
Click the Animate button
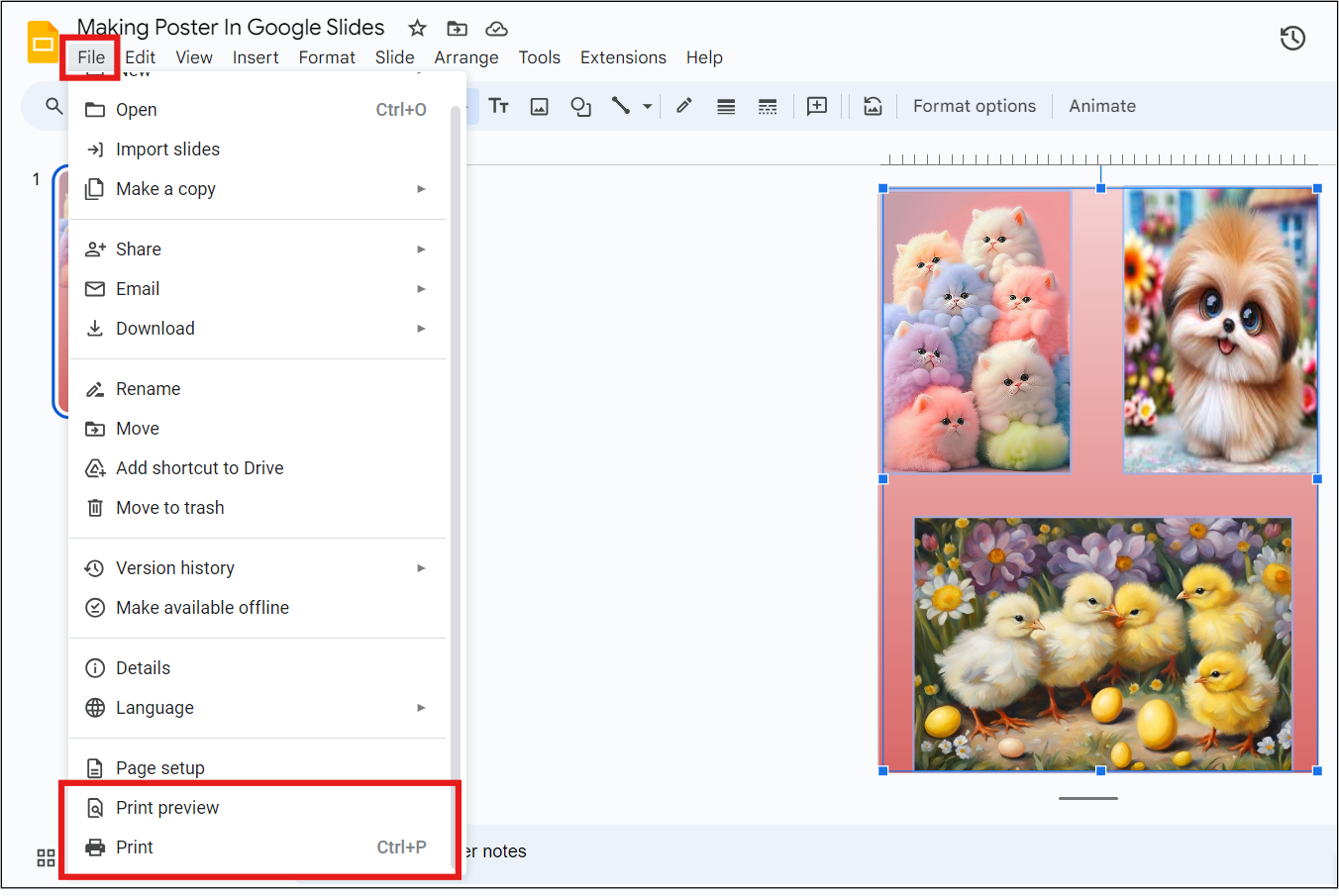pos(1101,106)
